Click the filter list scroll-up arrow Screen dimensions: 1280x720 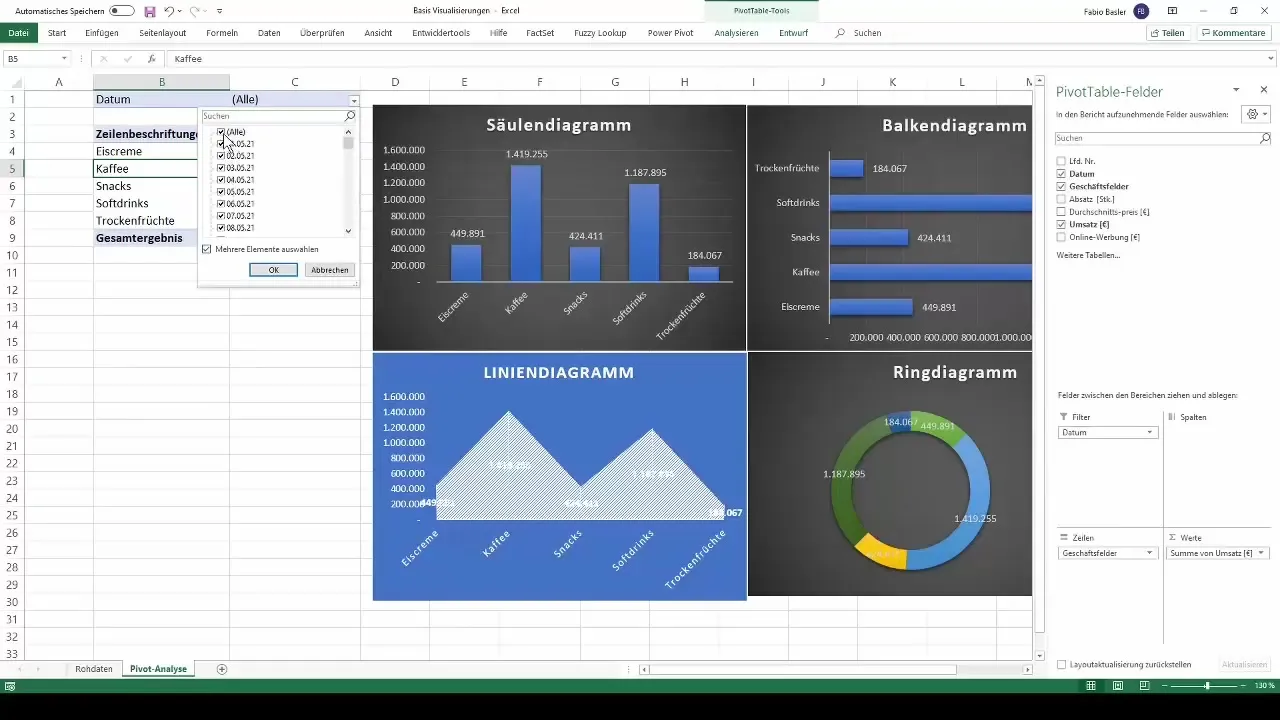coord(348,132)
